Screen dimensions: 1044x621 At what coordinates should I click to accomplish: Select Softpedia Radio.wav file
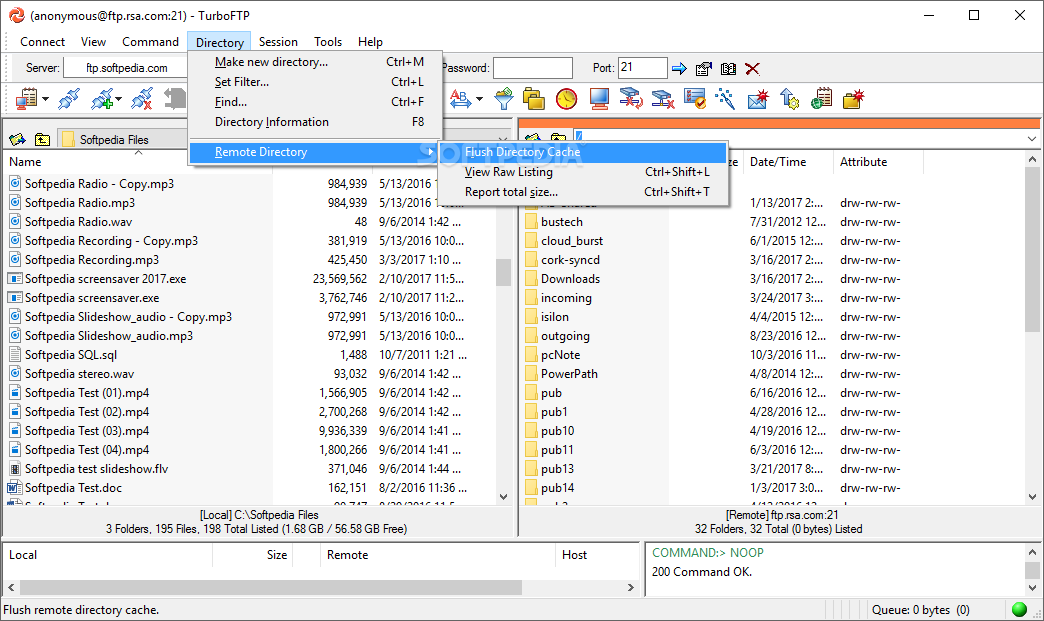[x=78, y=222]
